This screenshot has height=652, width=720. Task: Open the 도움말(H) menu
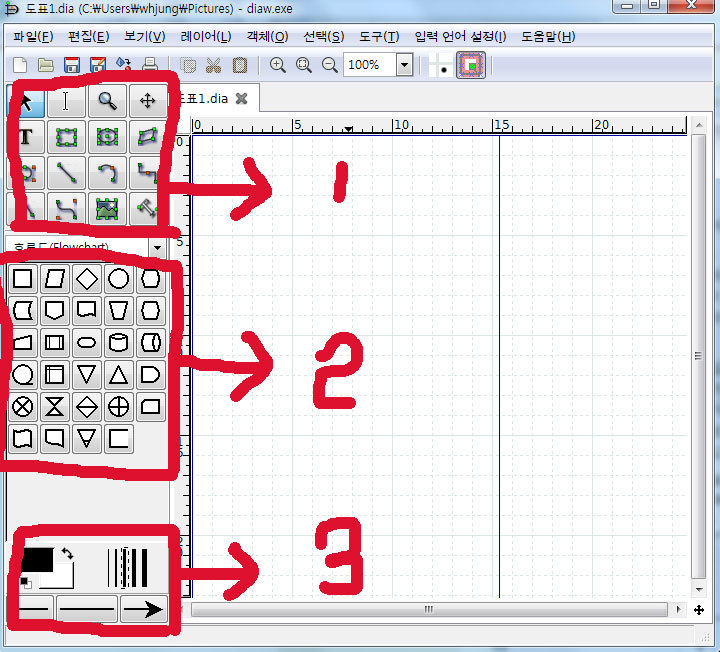tap(548, 36)
